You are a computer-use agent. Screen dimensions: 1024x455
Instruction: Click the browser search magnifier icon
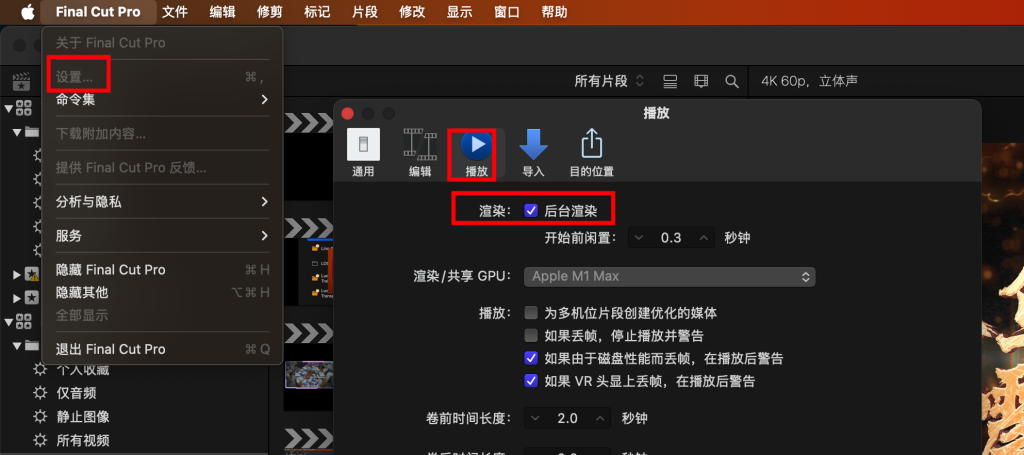[731, 82]
